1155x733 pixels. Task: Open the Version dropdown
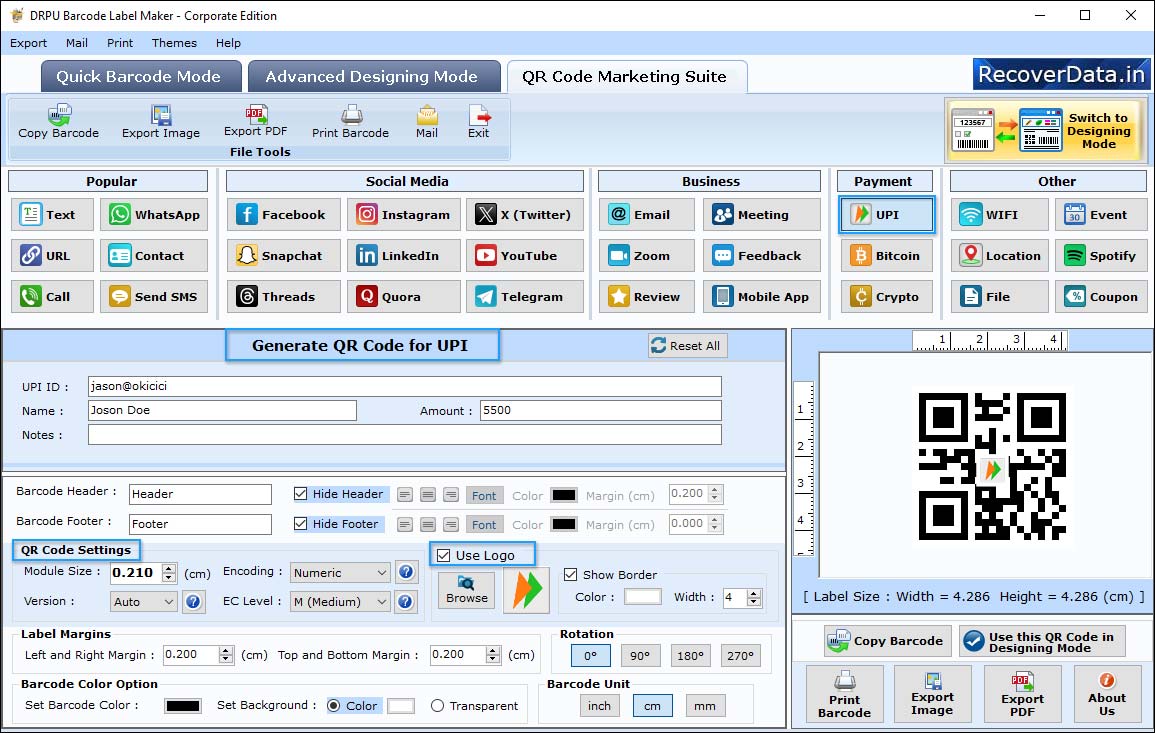point(144,602)
